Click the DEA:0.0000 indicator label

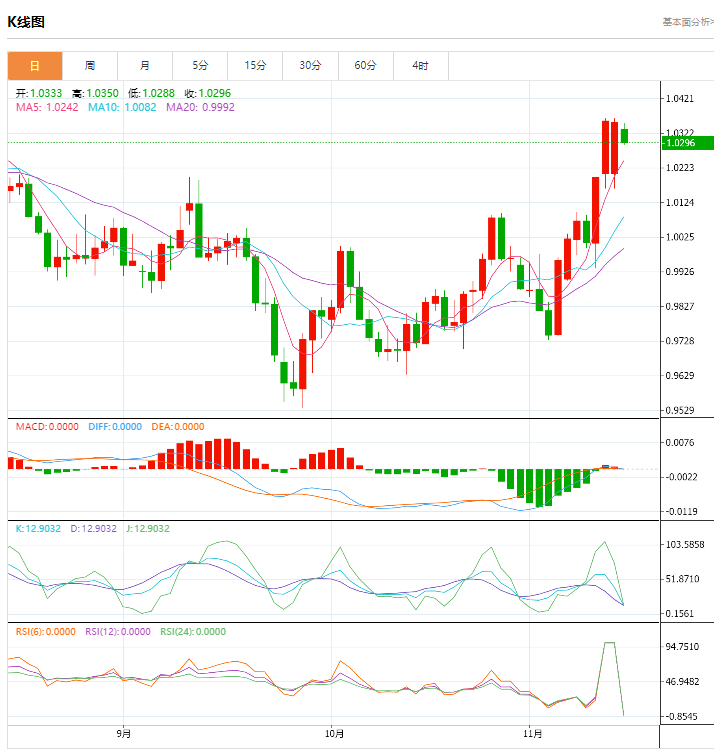pos(178,427)
